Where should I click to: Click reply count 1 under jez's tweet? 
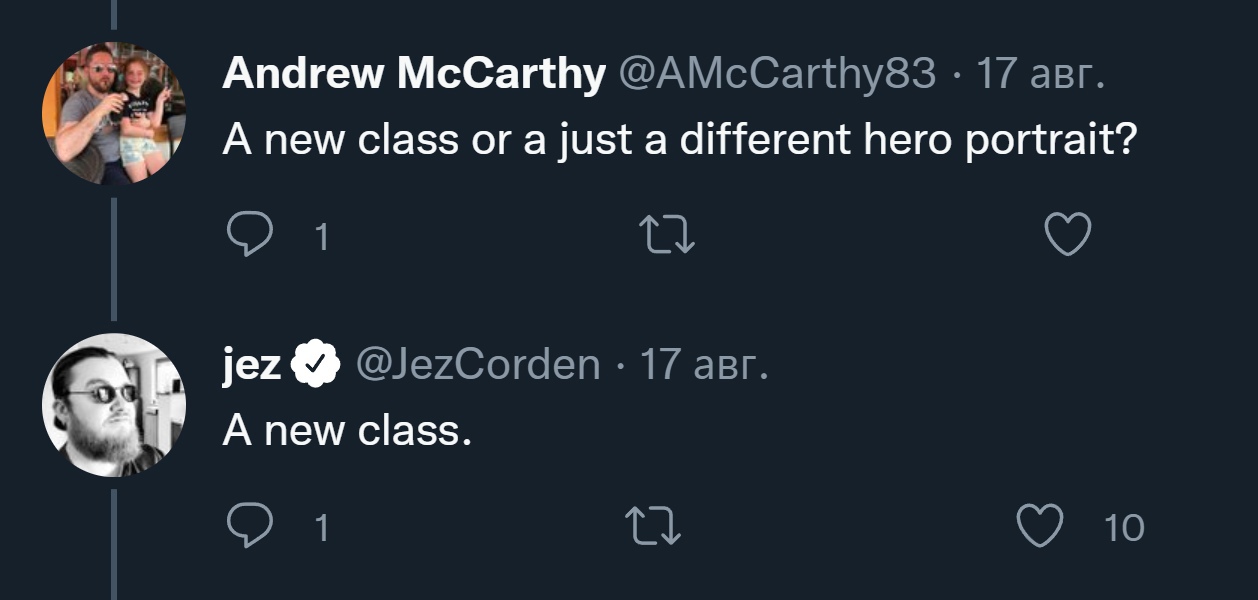(x=321, y=528)
